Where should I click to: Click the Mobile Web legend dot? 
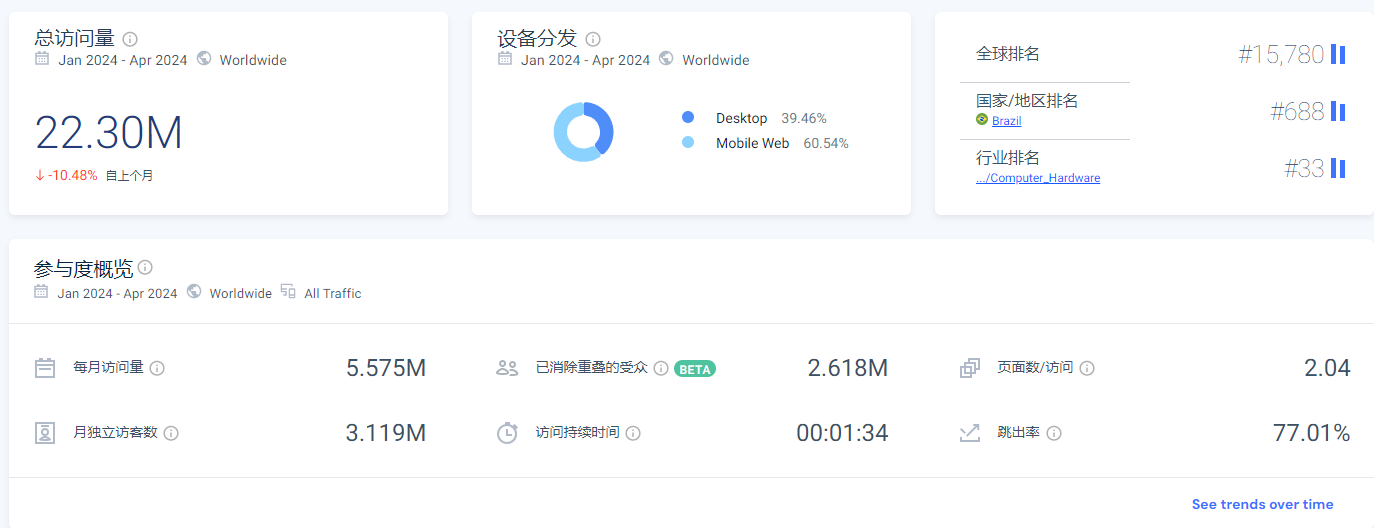tap(688, 143)
